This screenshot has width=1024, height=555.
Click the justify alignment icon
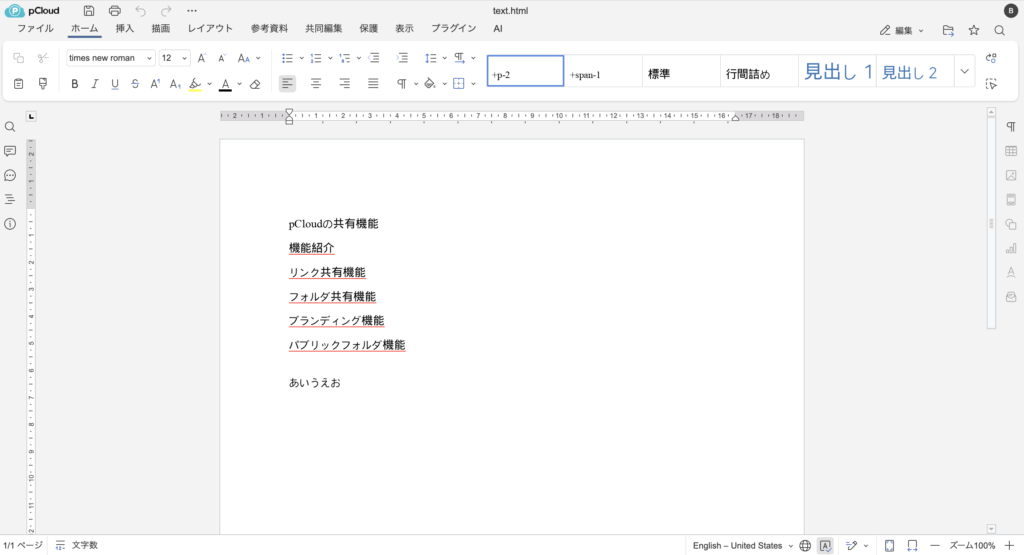[x=373, y=84]
